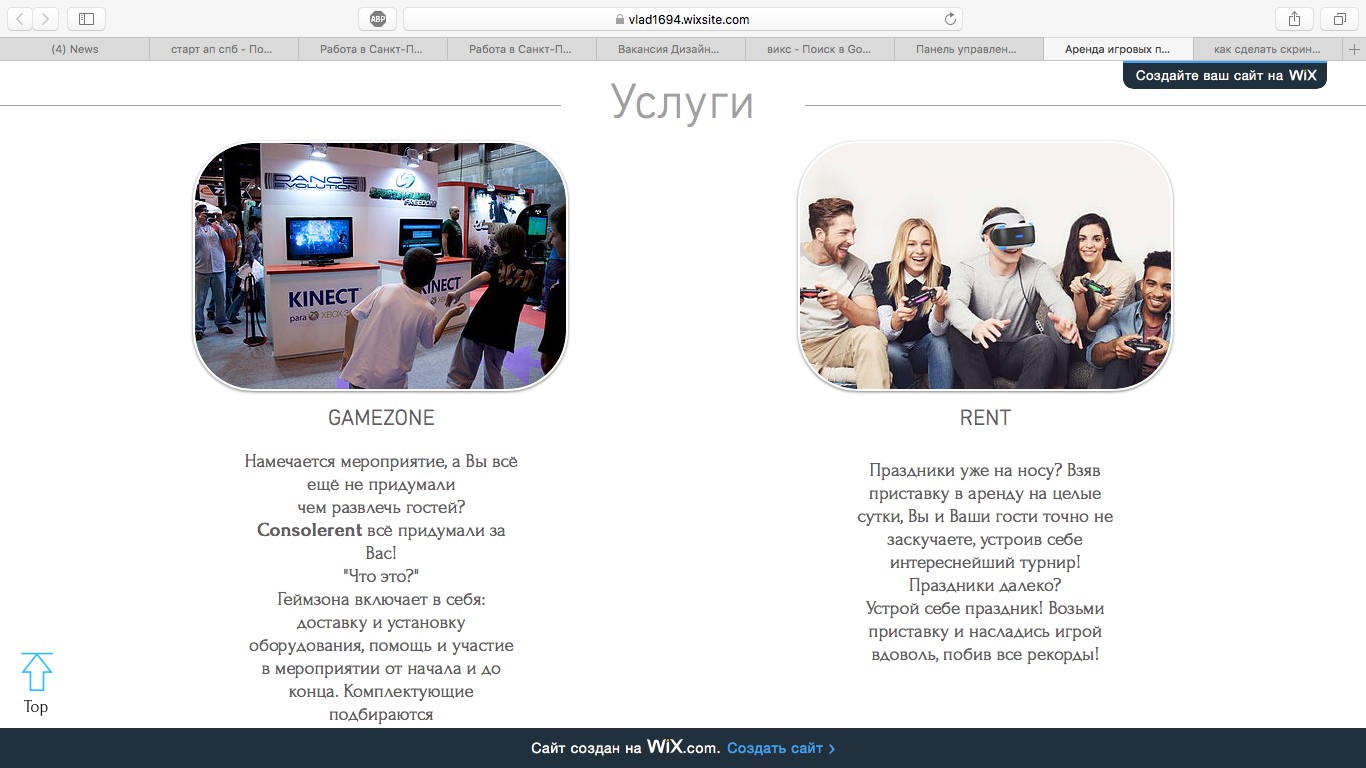Viewport: 1366px width, 768px height.
Task: Click the "Создайте ваш сайт на WiX" banner
Action: (x=1225, y=75)
